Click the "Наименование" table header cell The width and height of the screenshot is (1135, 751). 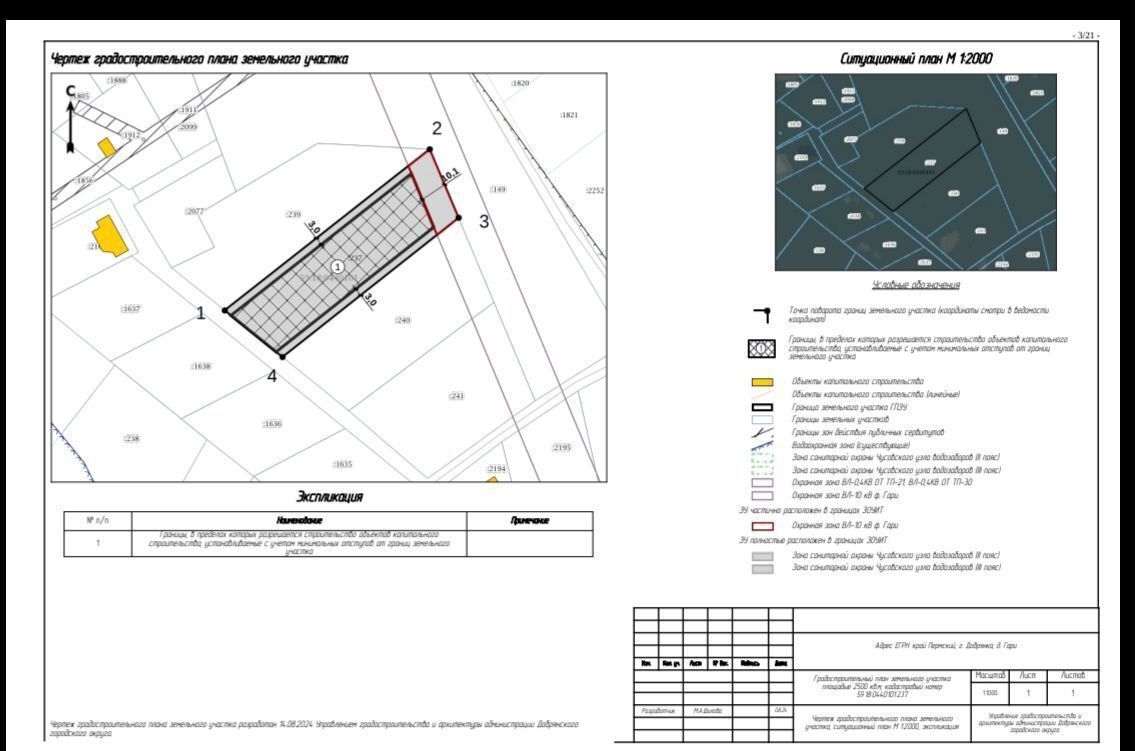[x=299, y=521]
